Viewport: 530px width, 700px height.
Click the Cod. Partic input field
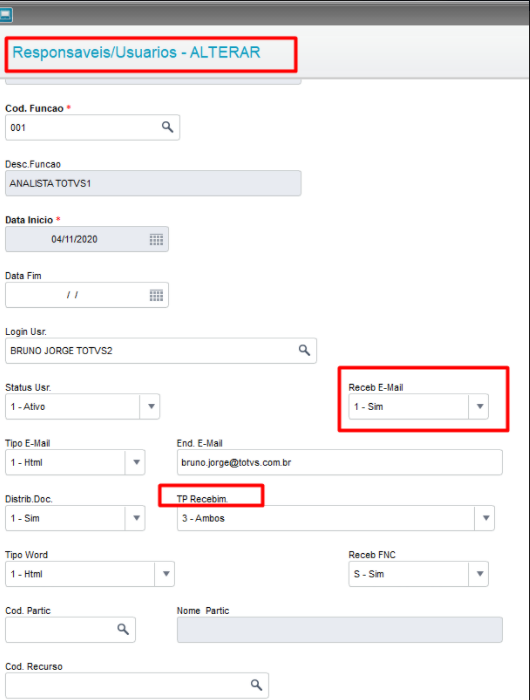click(x=70, y=630)
